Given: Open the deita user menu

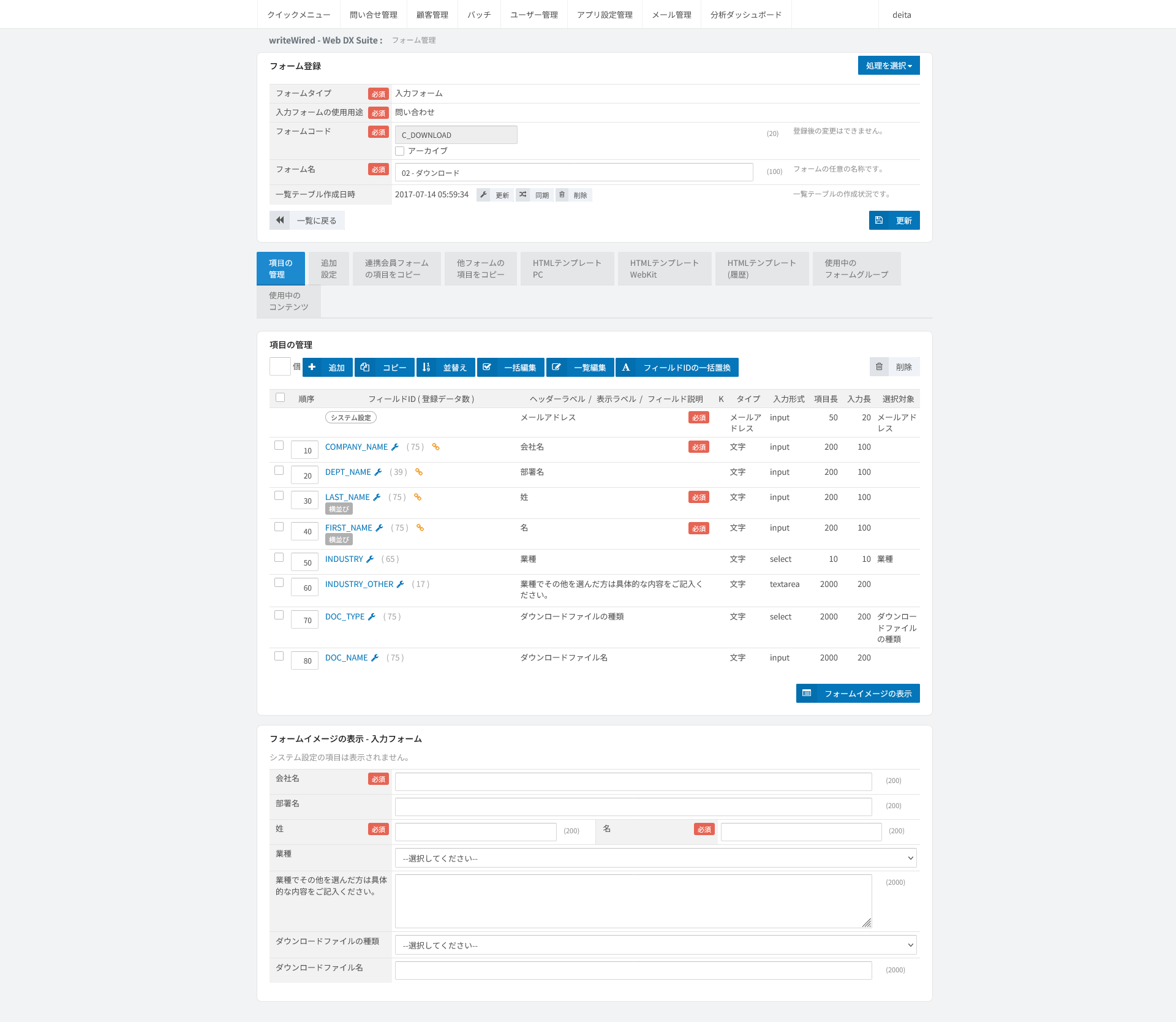Looking at the screenshot, I should (x=902, y=15).
